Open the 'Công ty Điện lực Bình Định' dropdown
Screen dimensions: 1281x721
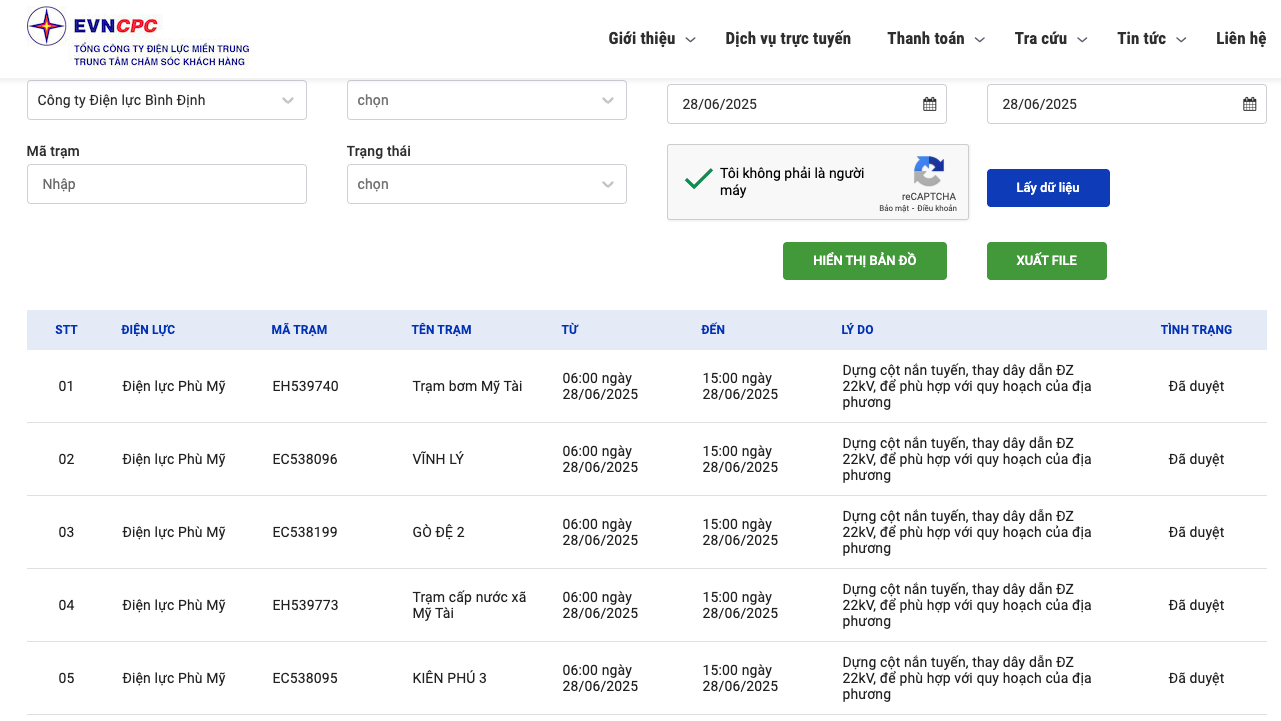[166, 100]
